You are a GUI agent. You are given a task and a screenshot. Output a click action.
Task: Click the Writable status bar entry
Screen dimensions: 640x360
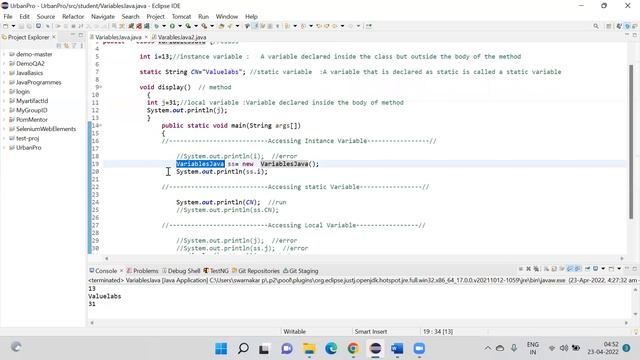294,331
